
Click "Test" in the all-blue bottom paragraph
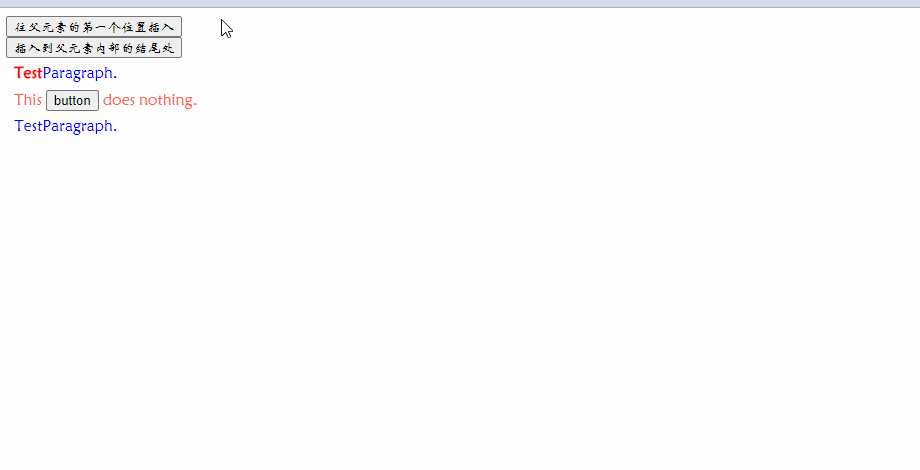click(x=28, y=126)
